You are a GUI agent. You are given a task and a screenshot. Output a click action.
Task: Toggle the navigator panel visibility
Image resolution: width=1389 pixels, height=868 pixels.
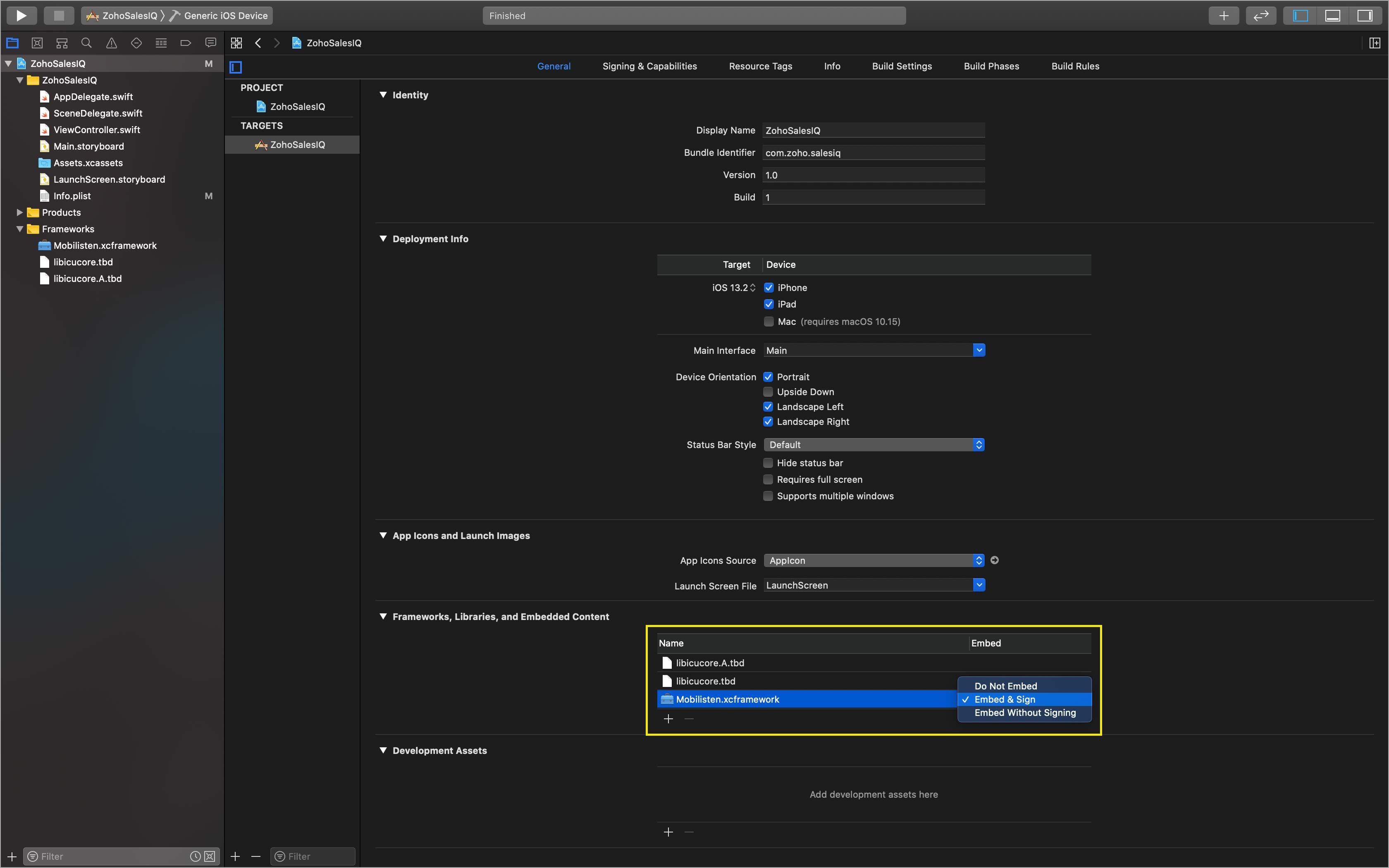[x=1300, y=16]
